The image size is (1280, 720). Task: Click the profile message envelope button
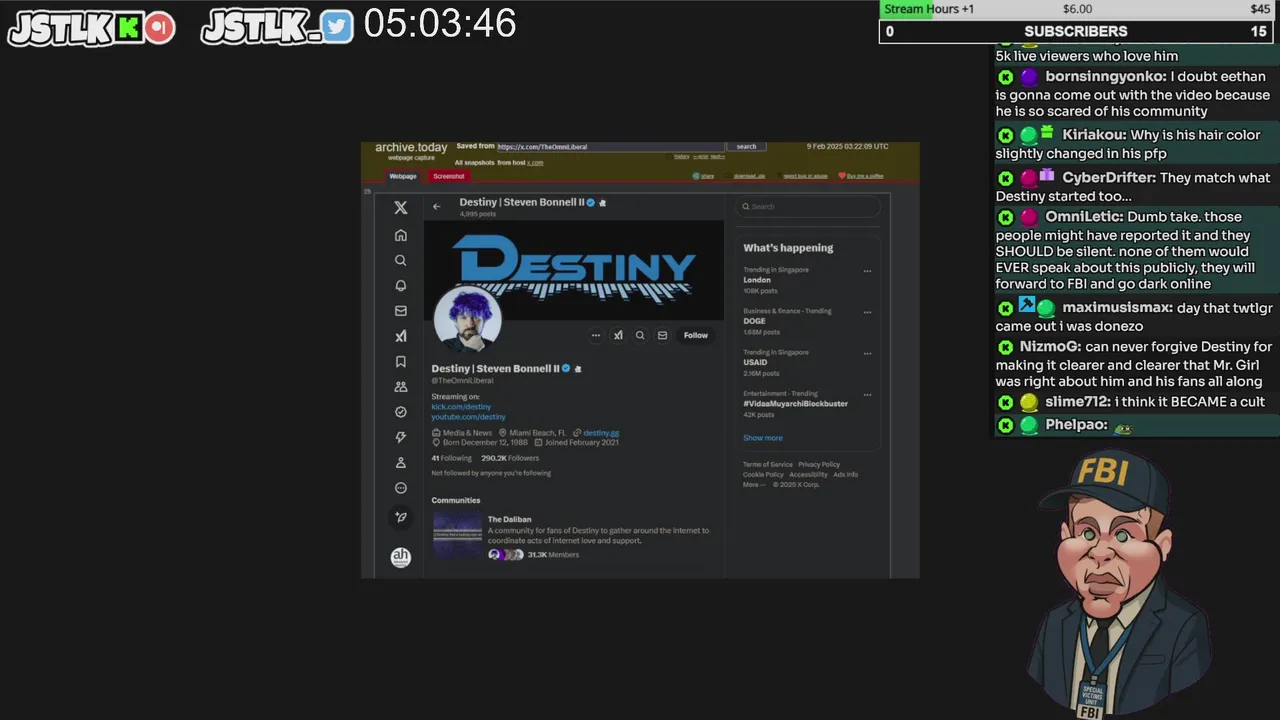(x=662, y=336)
